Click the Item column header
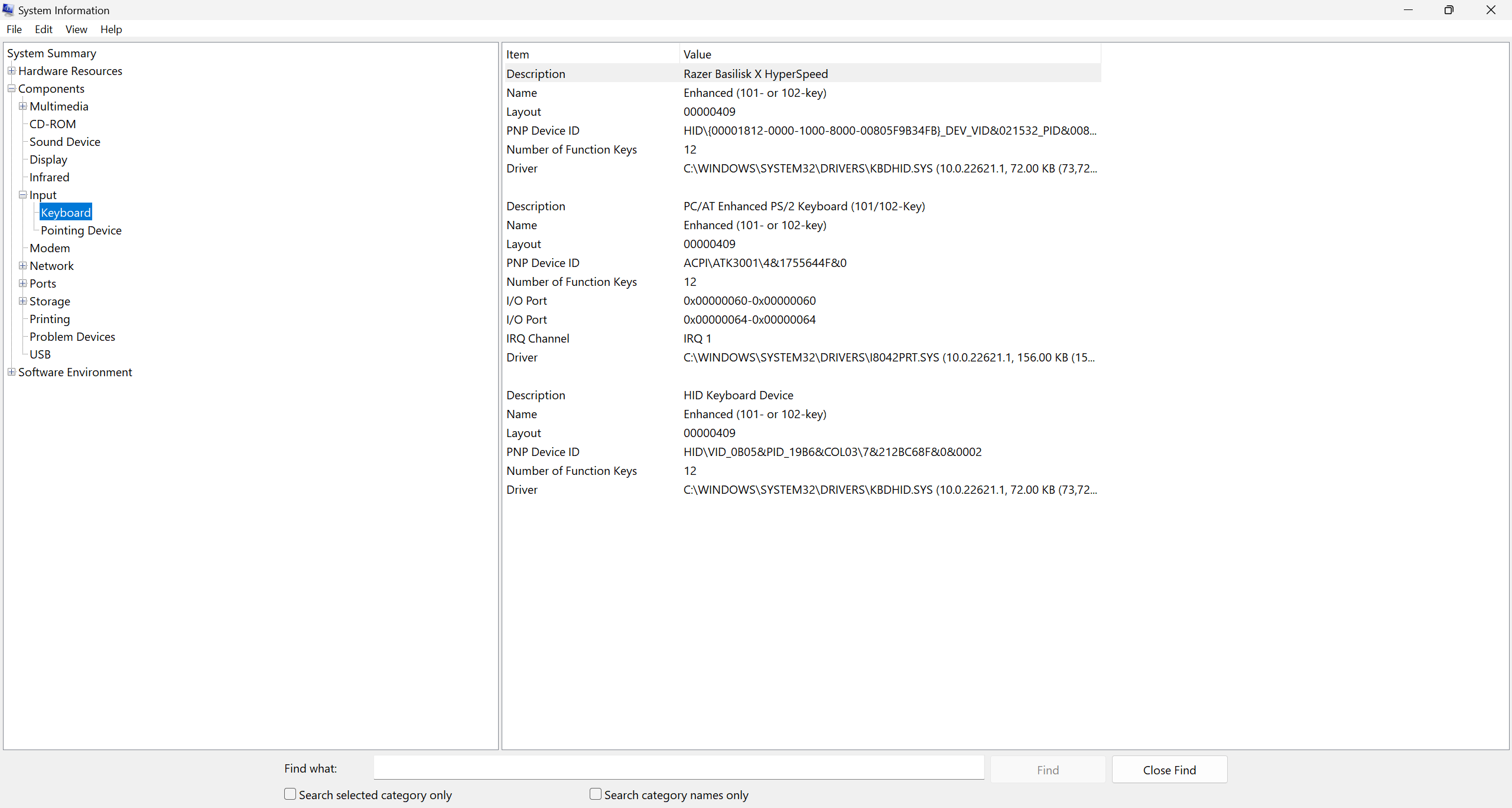Viewport: 1512px width, 808px height. point(591,54)
